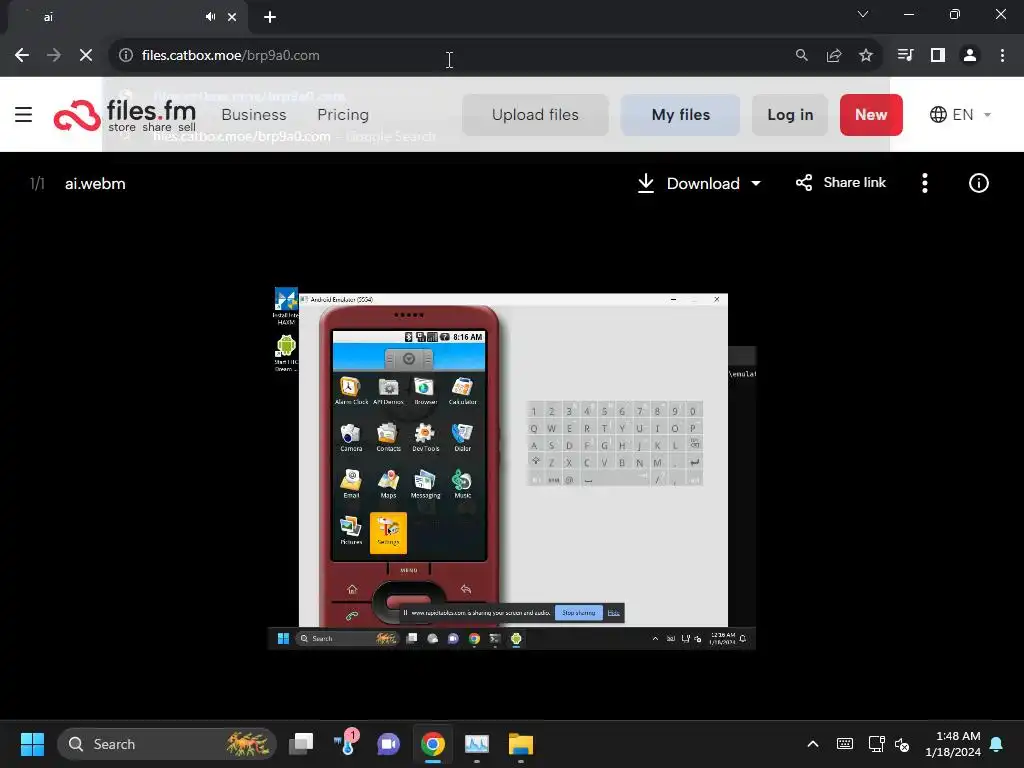The width and height of the screenshot is (1024, 768).
Task: Open the Chrome tab search chevron
Action: [863, 14]
